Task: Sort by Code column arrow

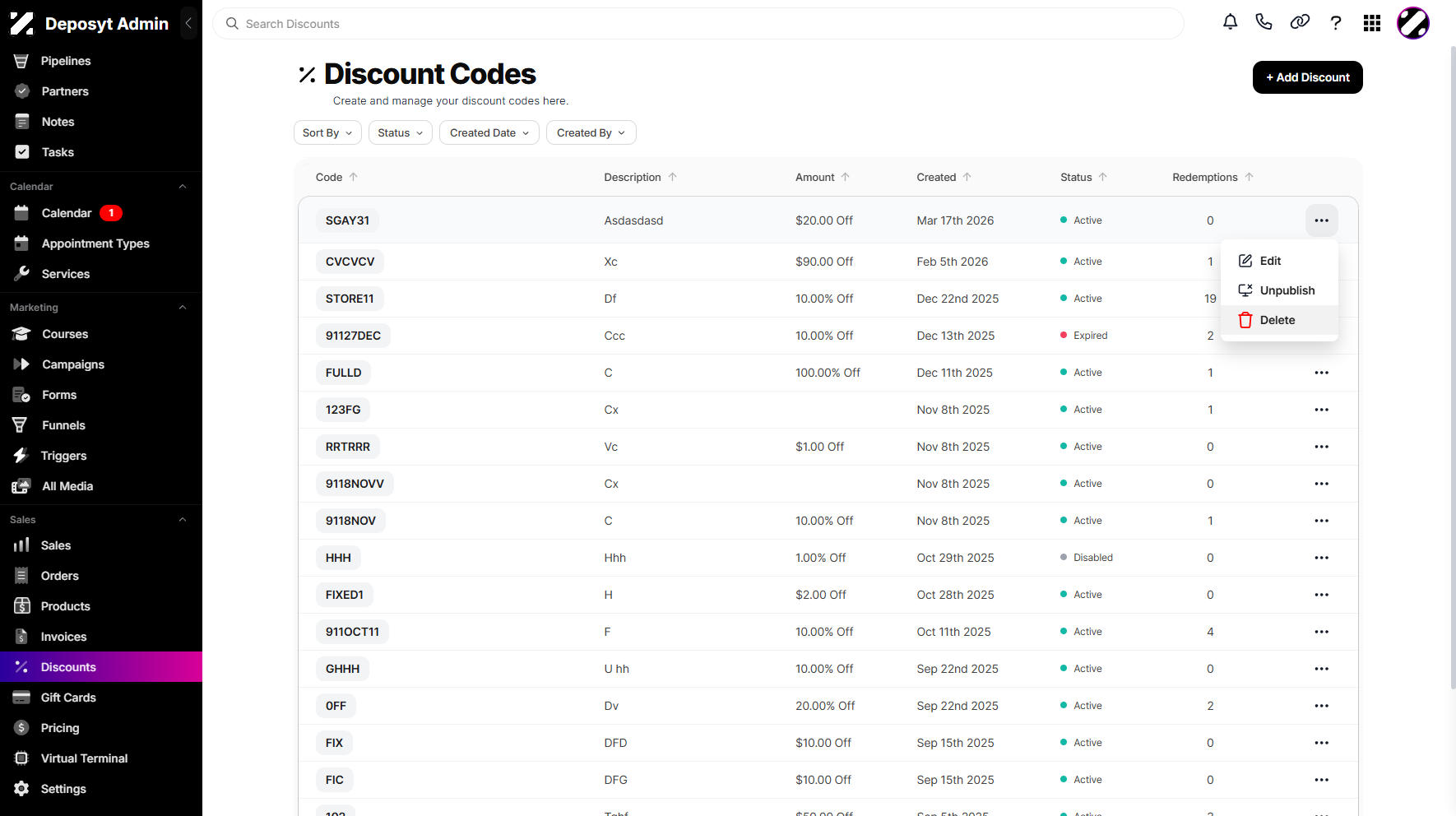Action: pyautogui.click(x=354, y=177)
